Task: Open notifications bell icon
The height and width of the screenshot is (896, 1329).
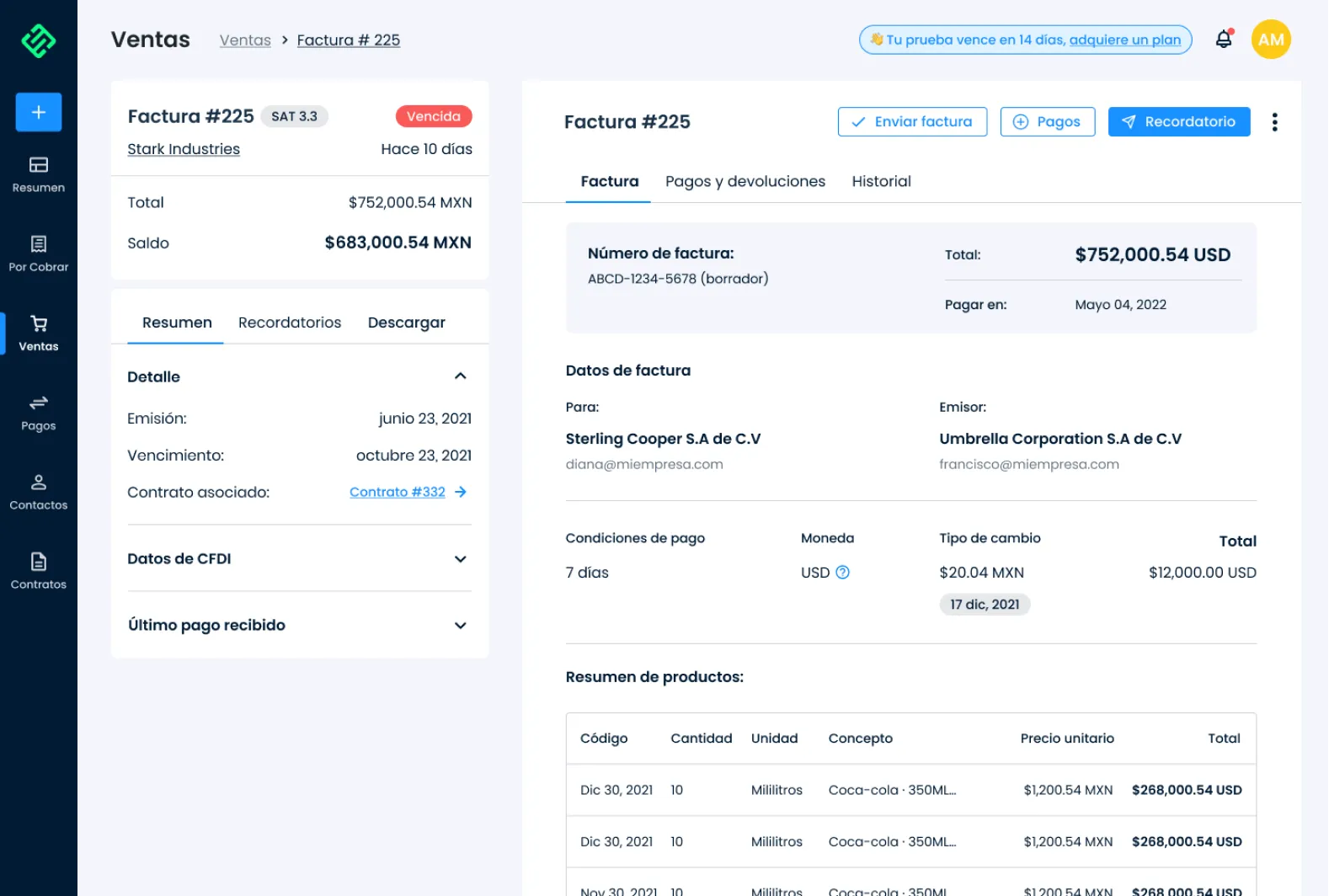Action: point(1224,39)
